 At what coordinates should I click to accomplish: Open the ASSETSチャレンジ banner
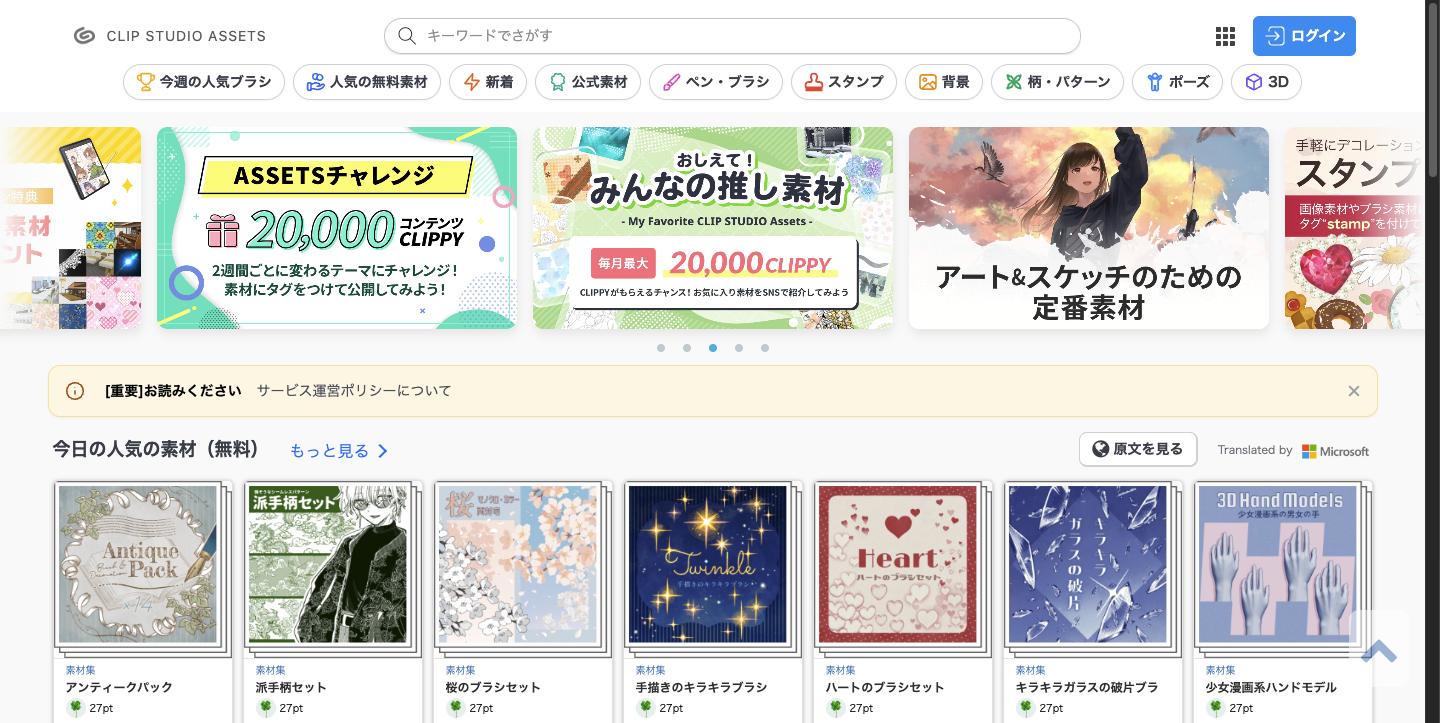(x=337, y=228)
